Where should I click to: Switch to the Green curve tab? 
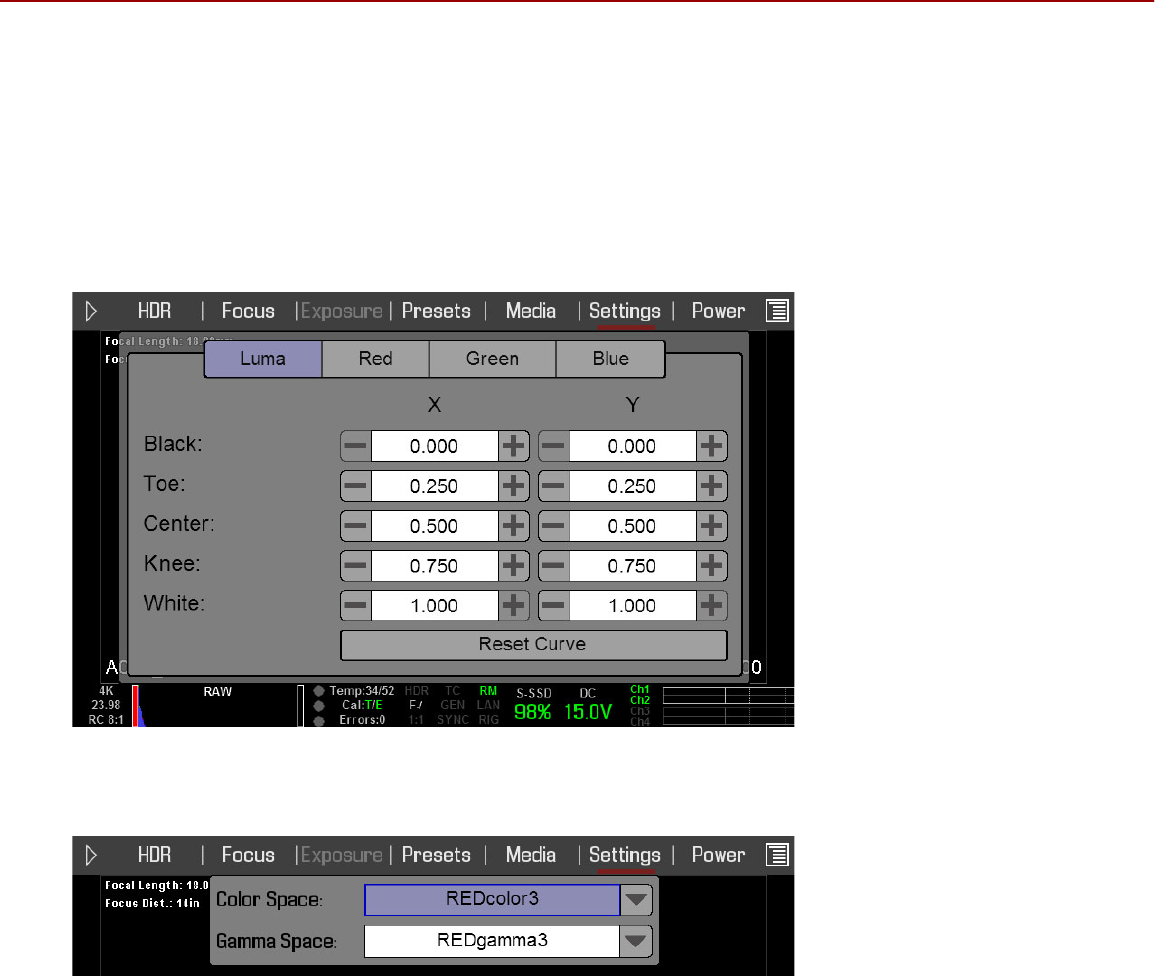tap(492, 359)
